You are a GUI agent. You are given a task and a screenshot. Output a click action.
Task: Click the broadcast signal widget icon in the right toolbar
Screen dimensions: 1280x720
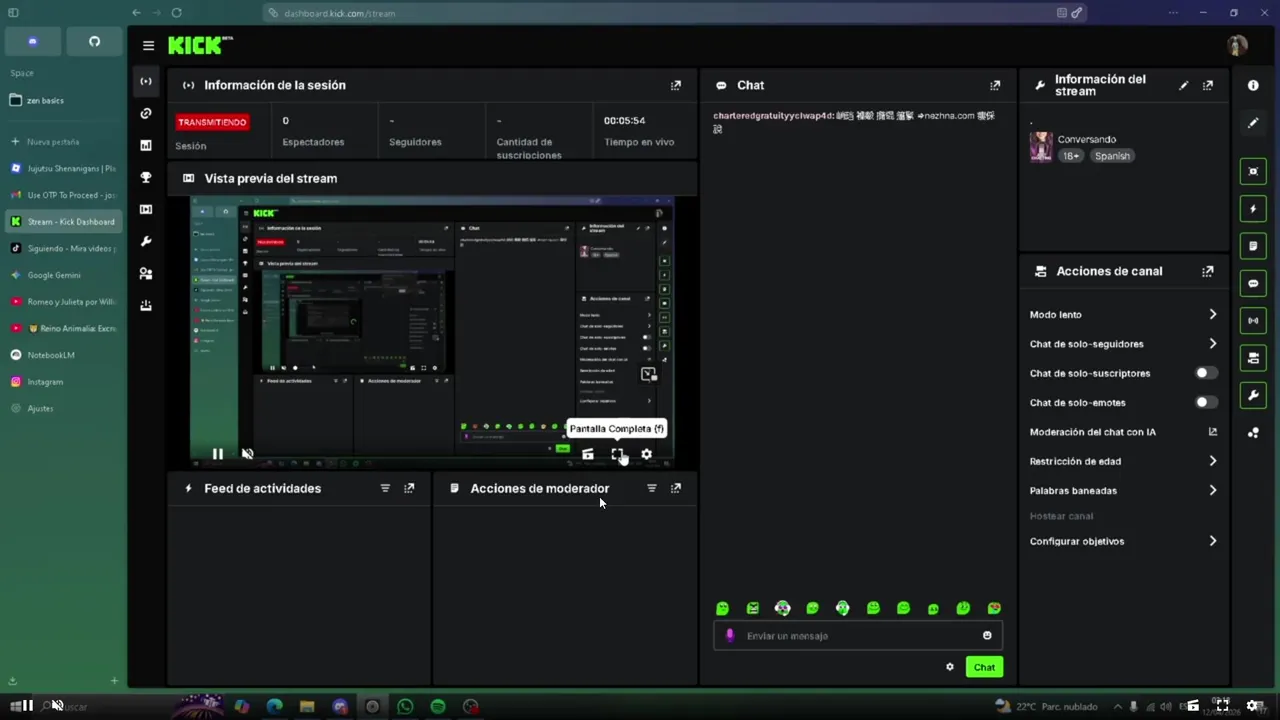pos(1253,321)
